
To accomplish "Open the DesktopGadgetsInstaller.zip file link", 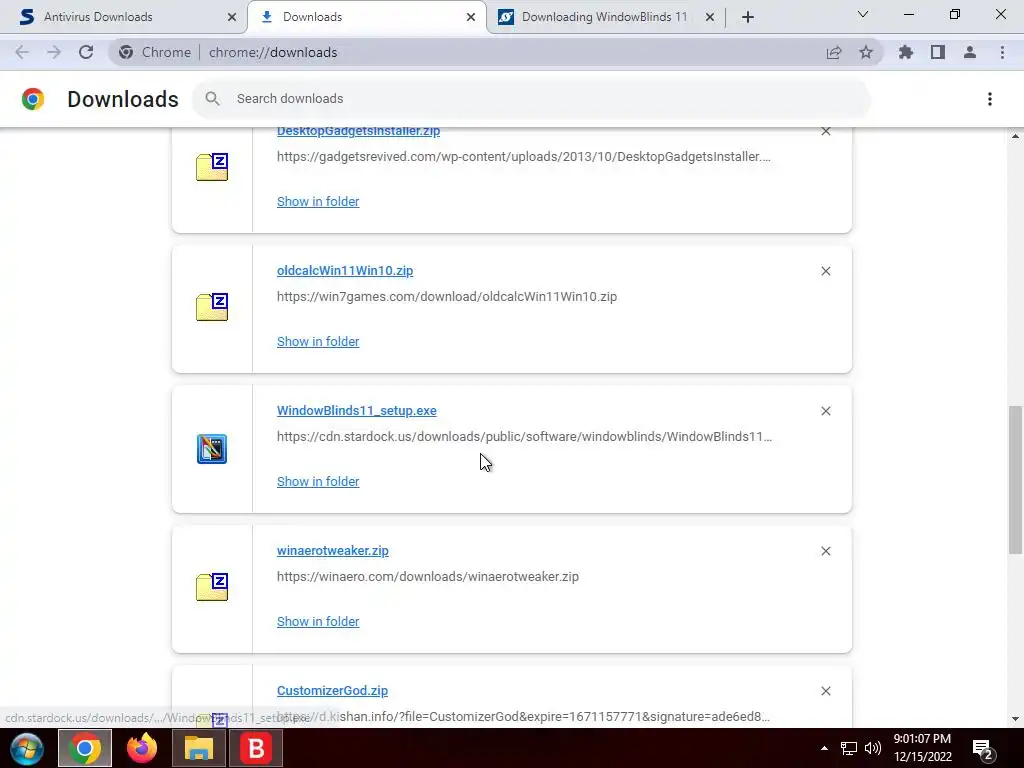I will 359,131.
